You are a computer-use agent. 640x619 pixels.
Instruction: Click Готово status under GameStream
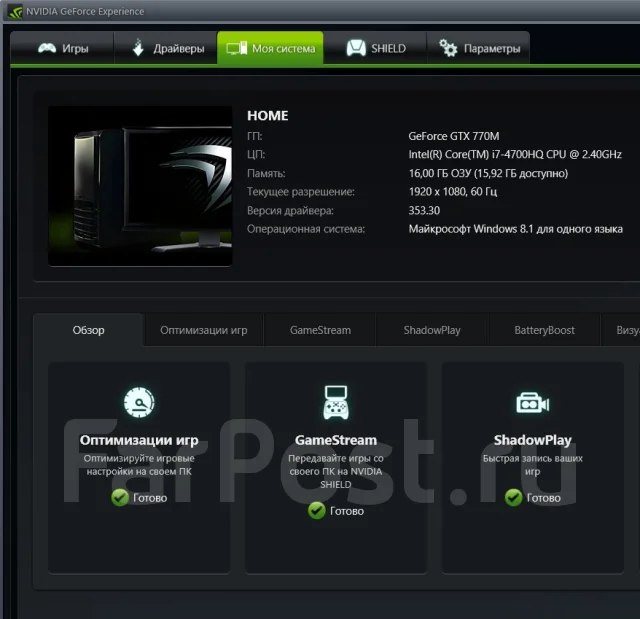(x=347, y=511)
